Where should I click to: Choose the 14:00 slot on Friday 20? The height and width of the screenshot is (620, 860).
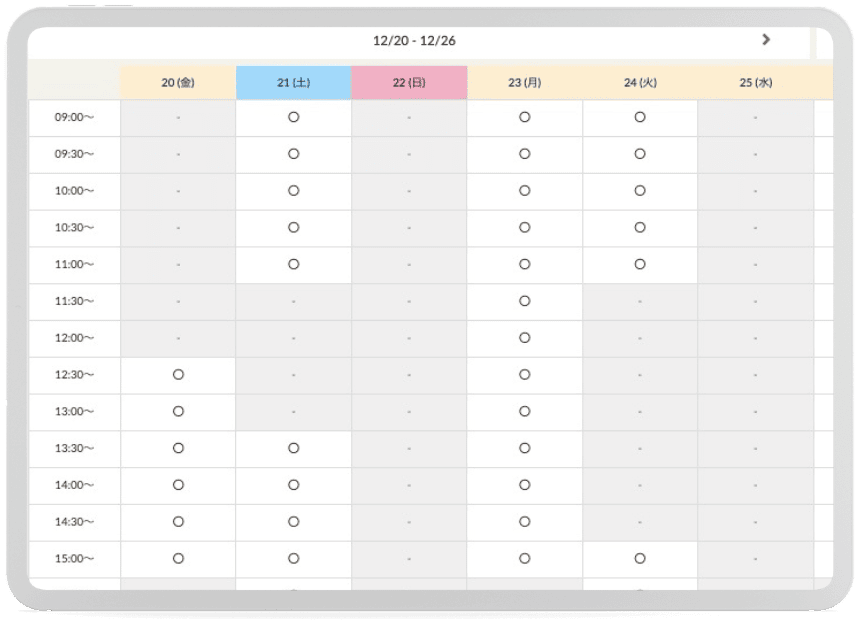(x=178, y=485)
